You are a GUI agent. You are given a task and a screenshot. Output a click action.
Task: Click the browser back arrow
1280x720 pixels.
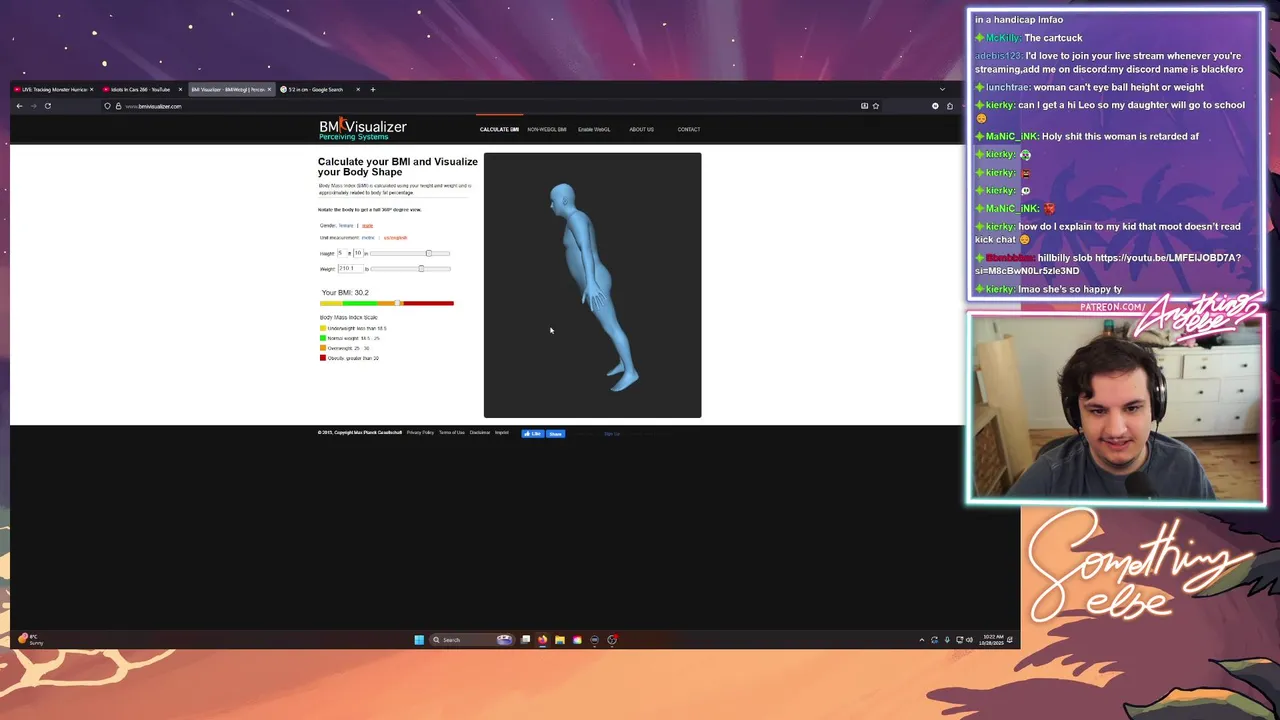(19, 106)
